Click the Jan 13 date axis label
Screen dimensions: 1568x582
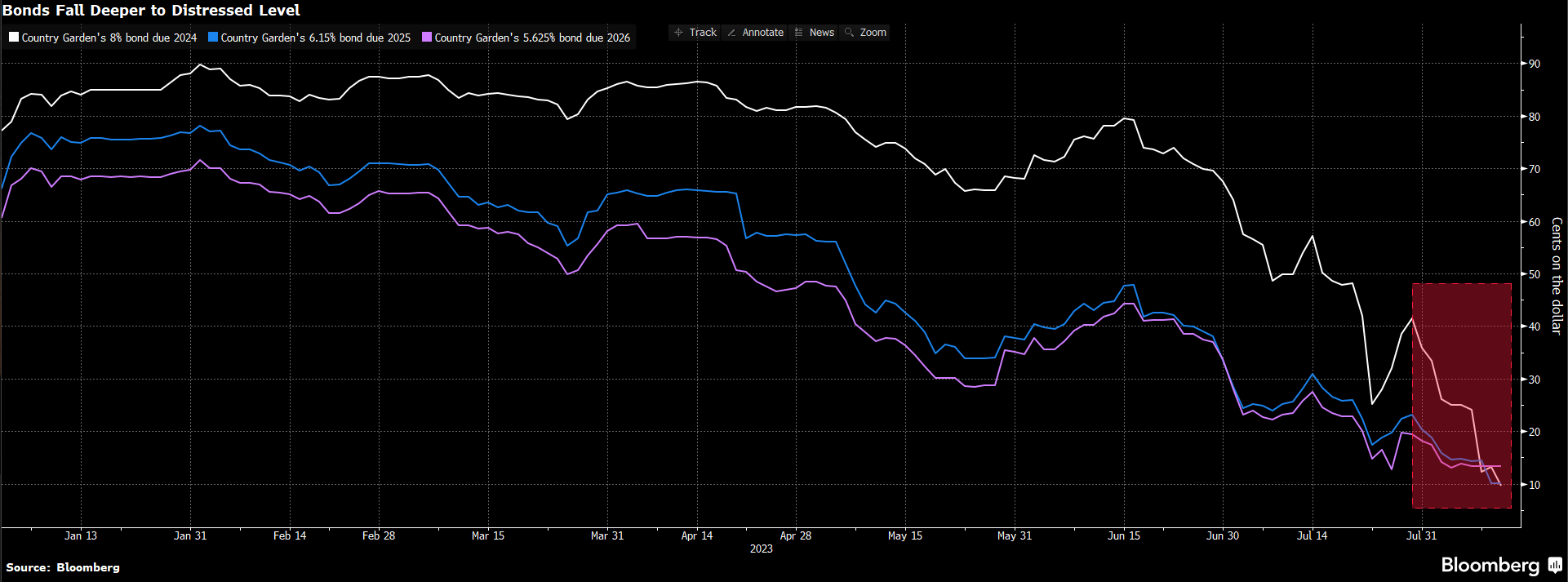tap(81, 535)
